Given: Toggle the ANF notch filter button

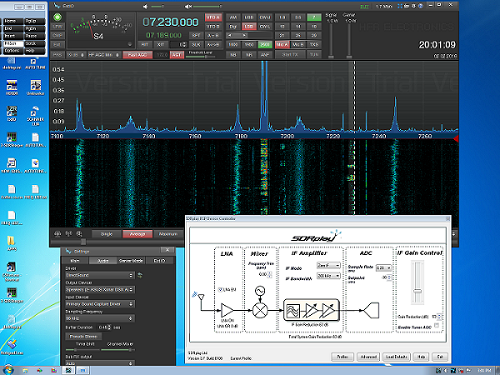Looking at the screenshot, I should pyautogui.click(x=265, y=54).
